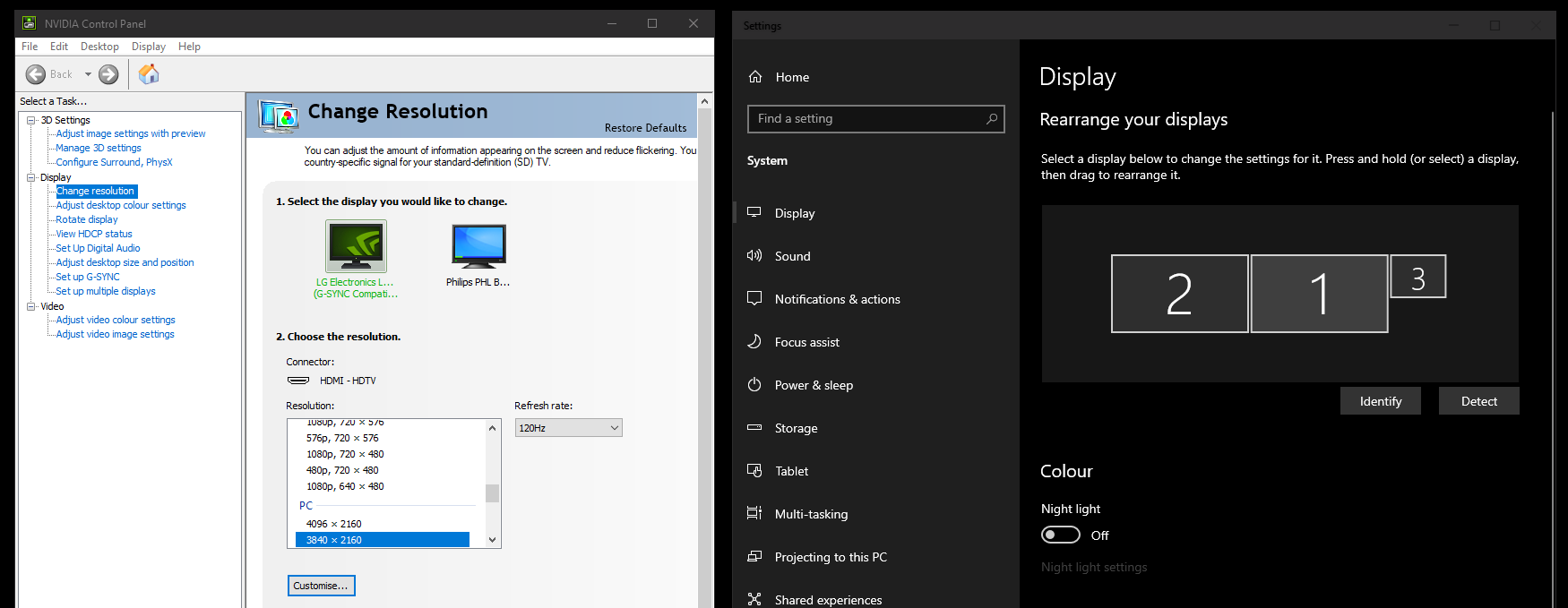
Task: Open Adjust video image settings
Action: (115, 334)
